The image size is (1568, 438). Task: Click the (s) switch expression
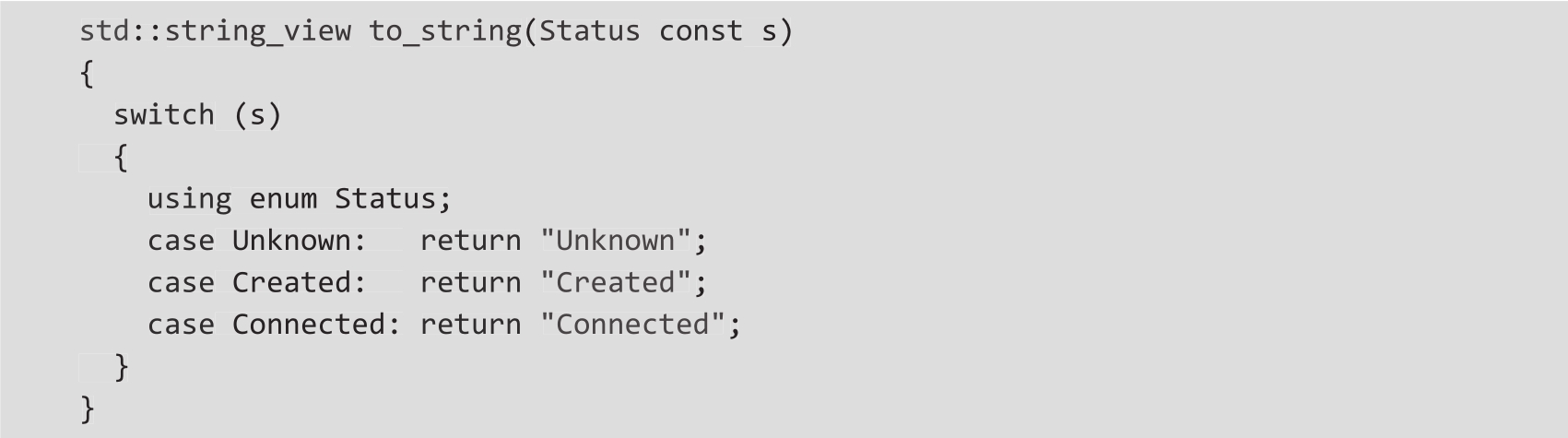coord(257,115)
